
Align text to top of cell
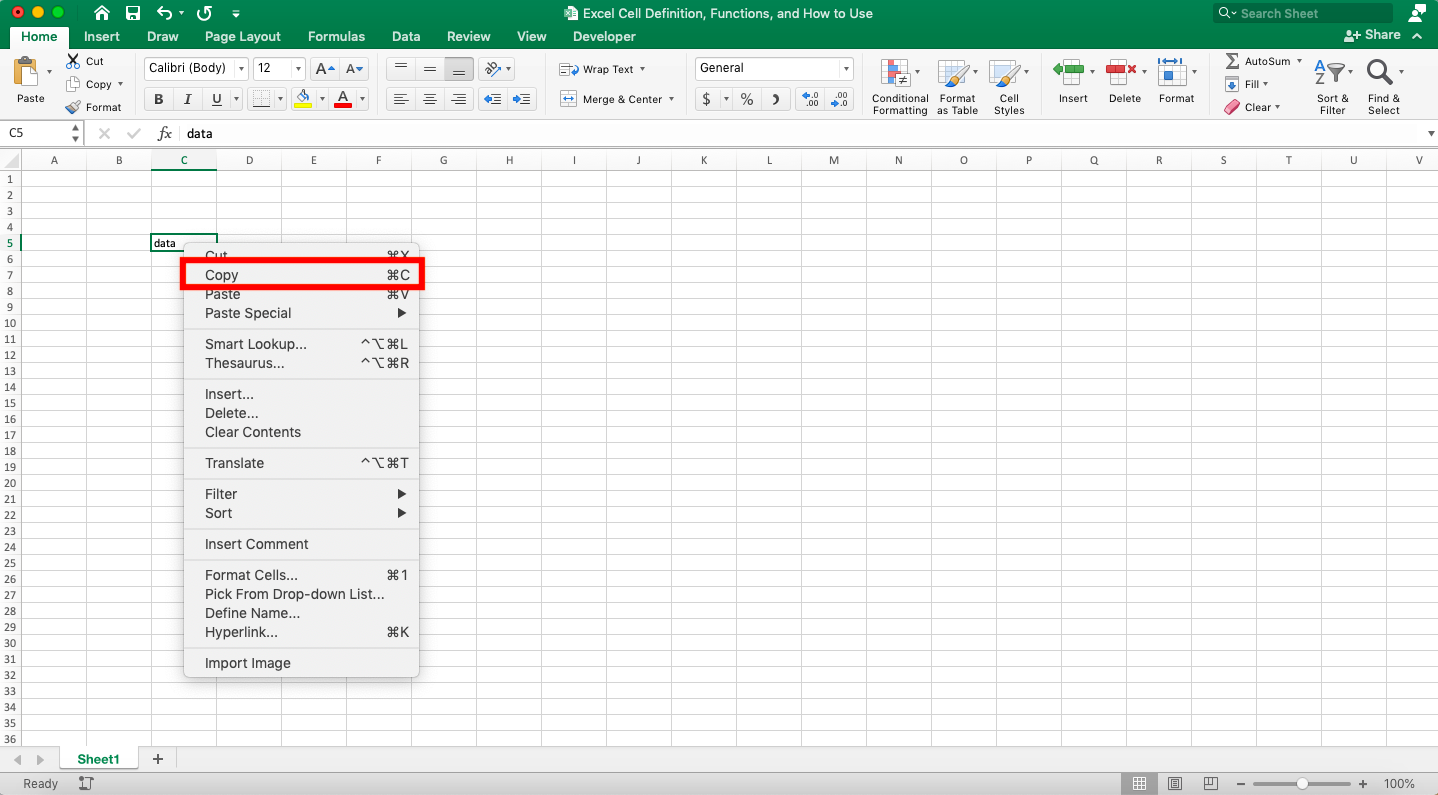pos(401,69)
